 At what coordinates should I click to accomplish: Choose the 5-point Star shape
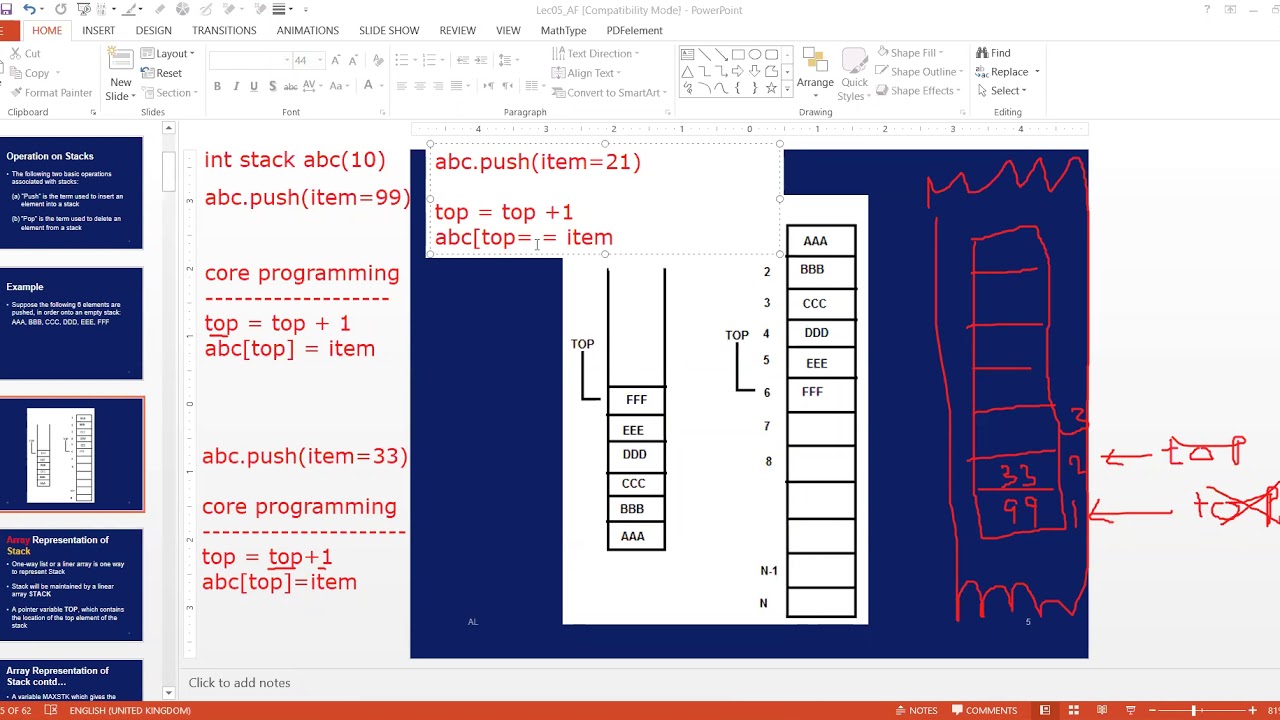771,88
